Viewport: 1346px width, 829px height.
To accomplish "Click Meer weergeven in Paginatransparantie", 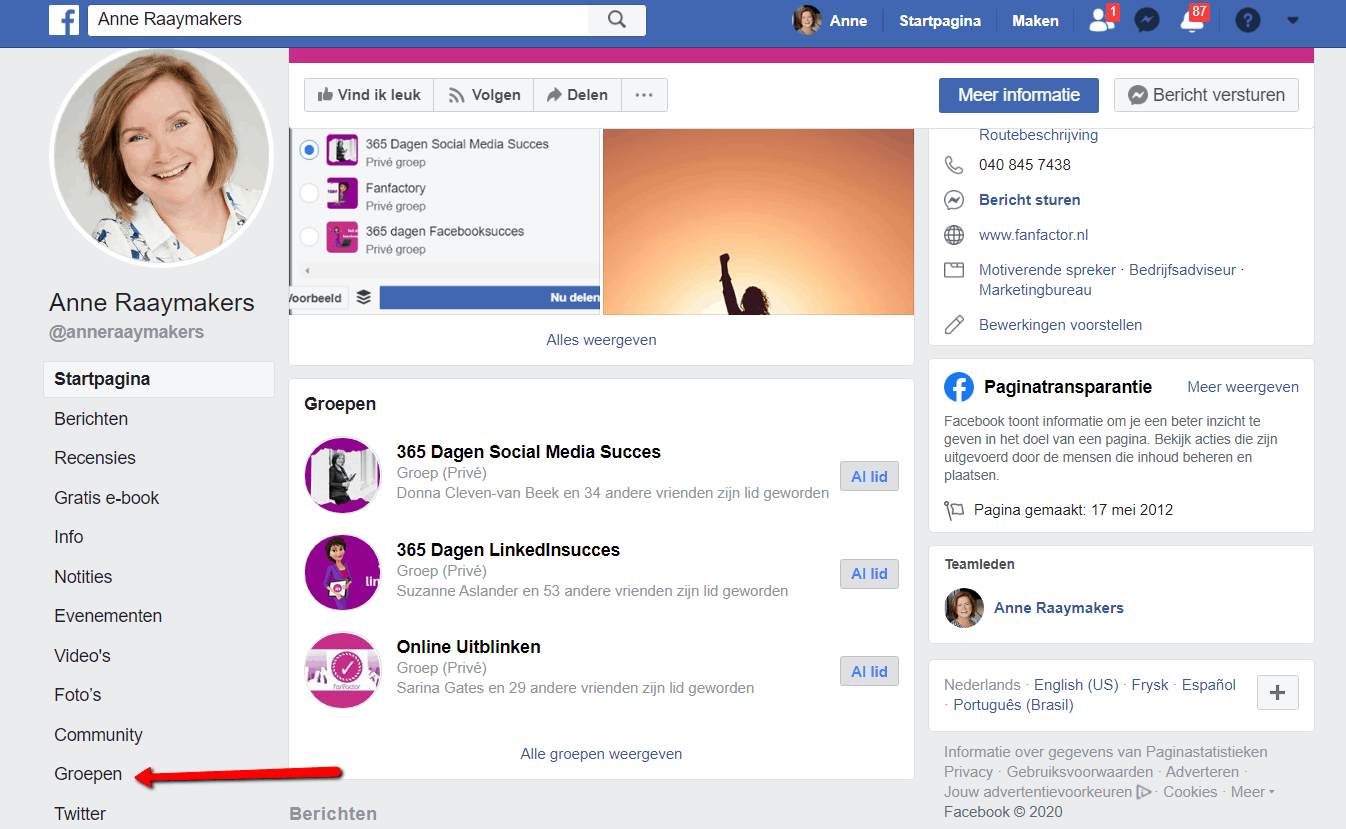I will [x=1243, y=387].
